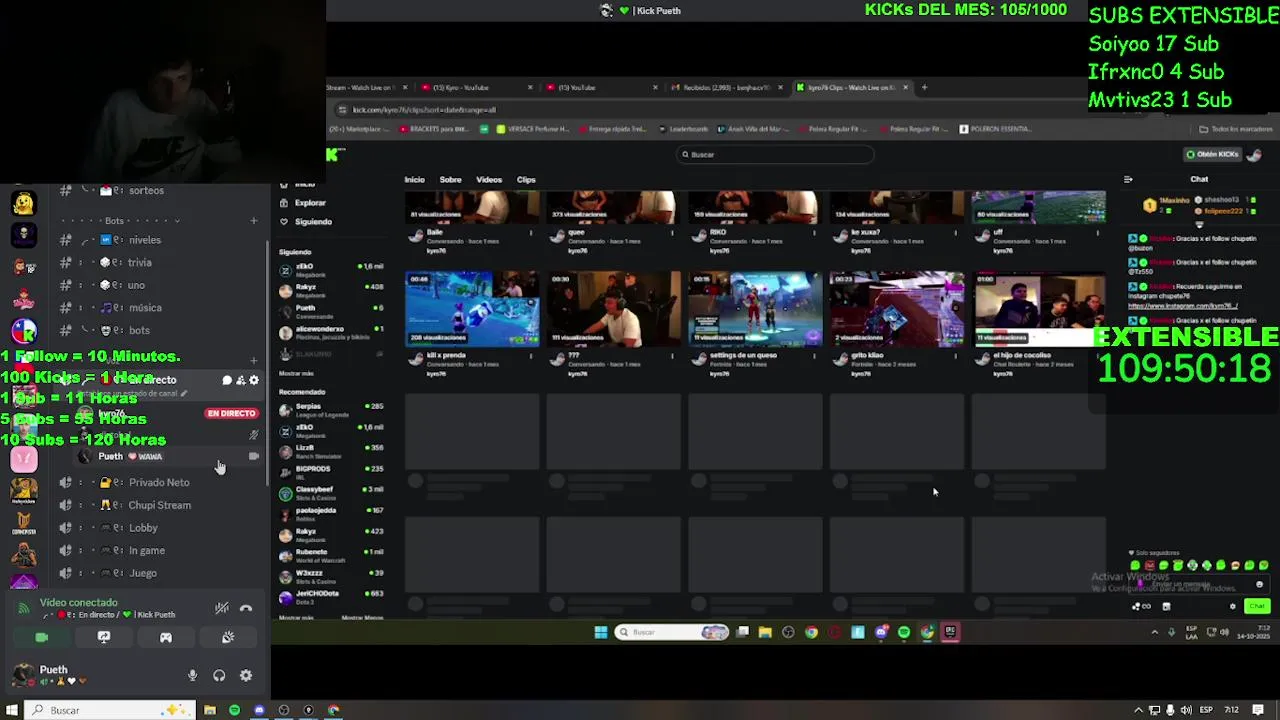Screen dimensions: 1280x720
Task: Open options menu for the Baile clip
Action: coord(531,232)
